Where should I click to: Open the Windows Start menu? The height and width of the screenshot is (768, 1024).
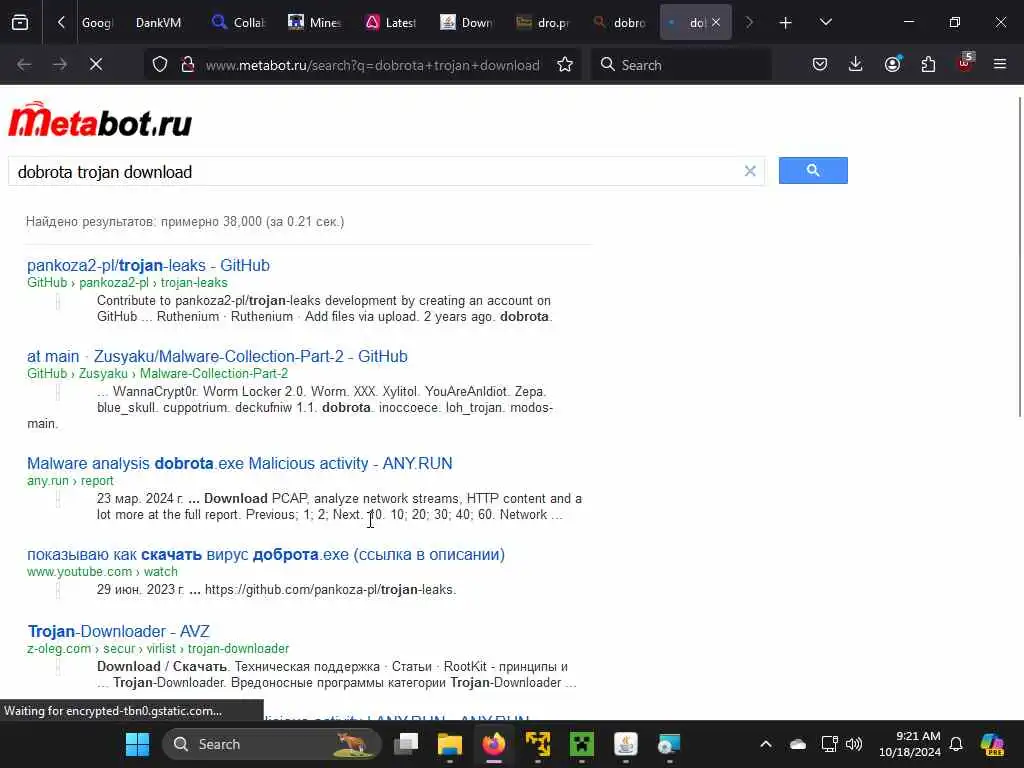(137, 744)
